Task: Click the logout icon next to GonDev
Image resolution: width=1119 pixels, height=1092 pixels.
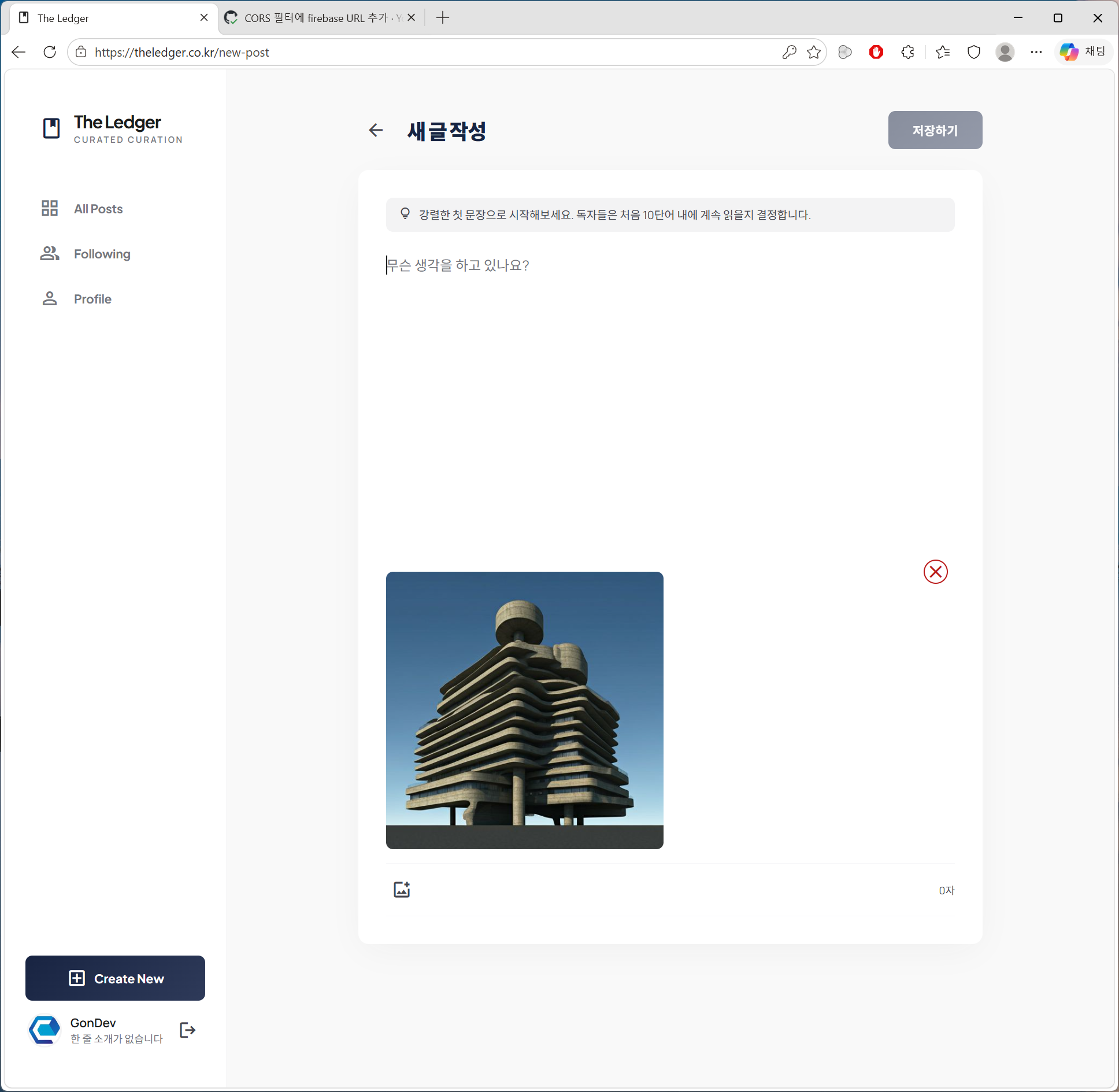Action: coord(188,1030)
